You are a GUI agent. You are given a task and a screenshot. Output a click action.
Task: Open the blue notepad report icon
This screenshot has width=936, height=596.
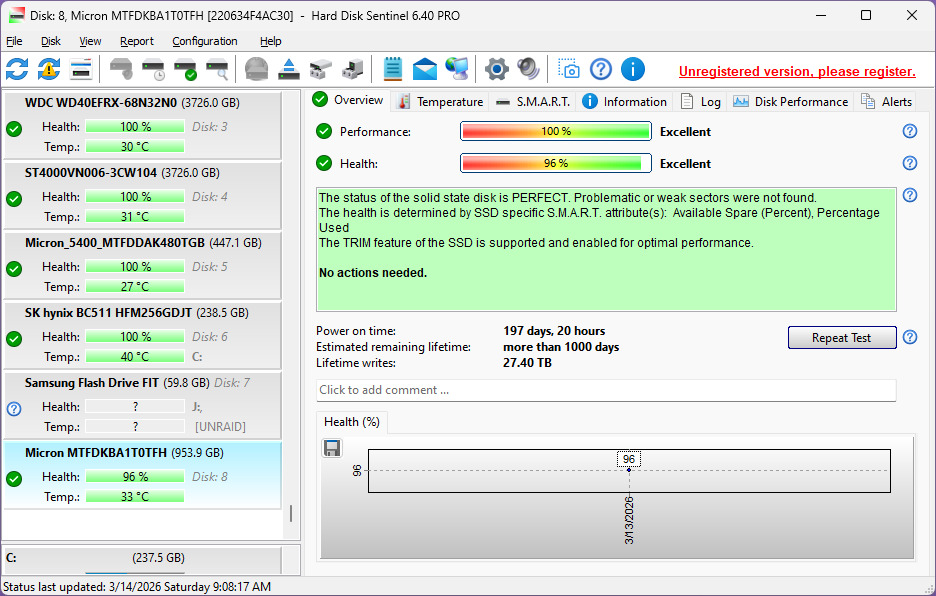(x=392, y=69)
